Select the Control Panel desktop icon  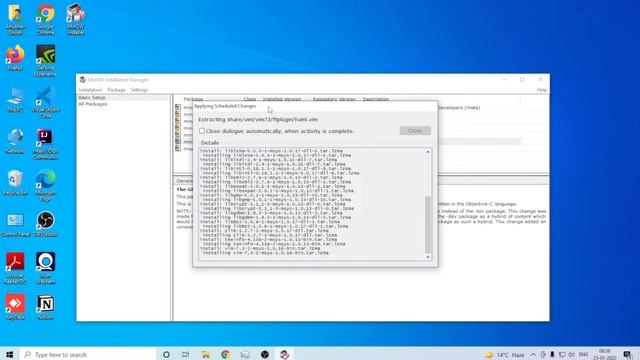coord(15,224)
